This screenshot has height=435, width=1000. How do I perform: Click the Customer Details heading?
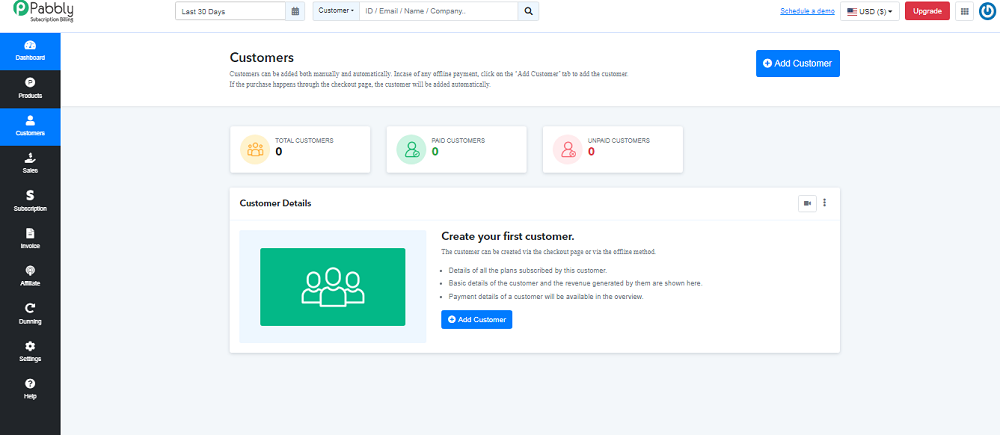click(276, 203)
